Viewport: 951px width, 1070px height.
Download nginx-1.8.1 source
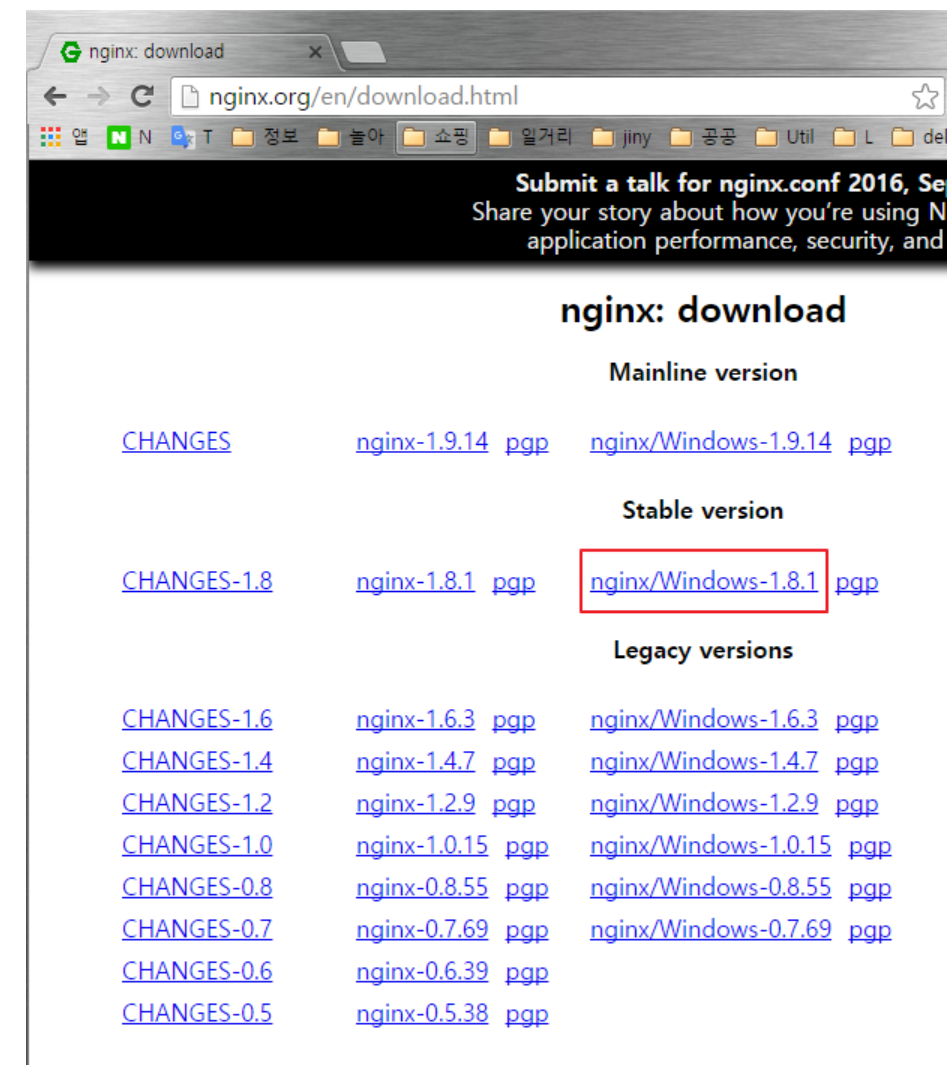click(x=415, y=581)
